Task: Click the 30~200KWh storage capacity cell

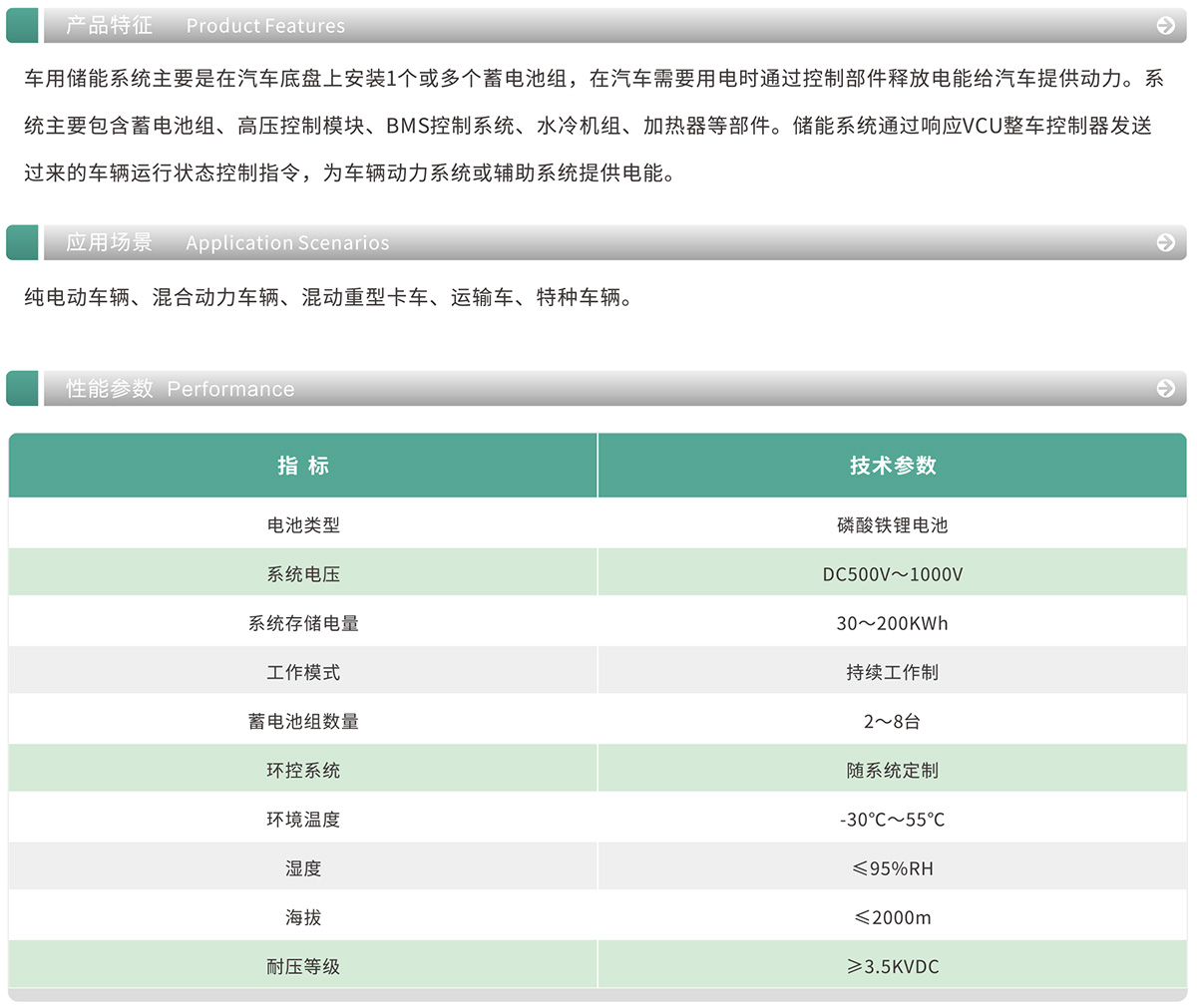Action: click(x=893, y=623)
